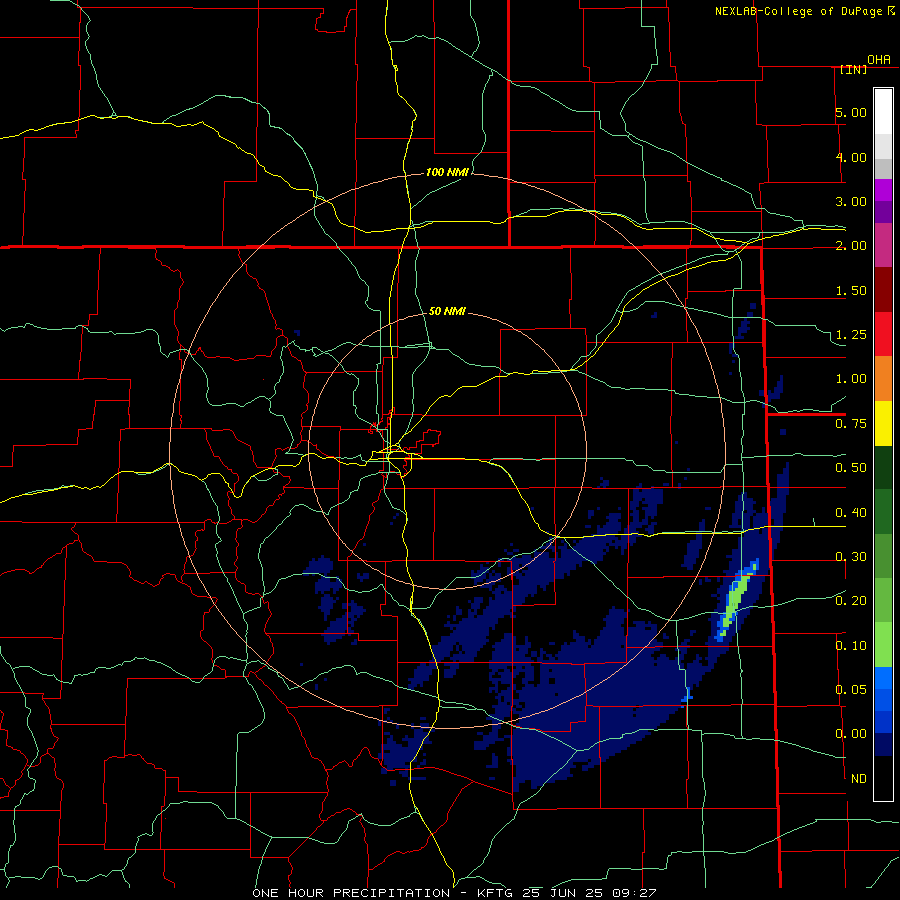Click the 0.20 legend value

(851, 601)
